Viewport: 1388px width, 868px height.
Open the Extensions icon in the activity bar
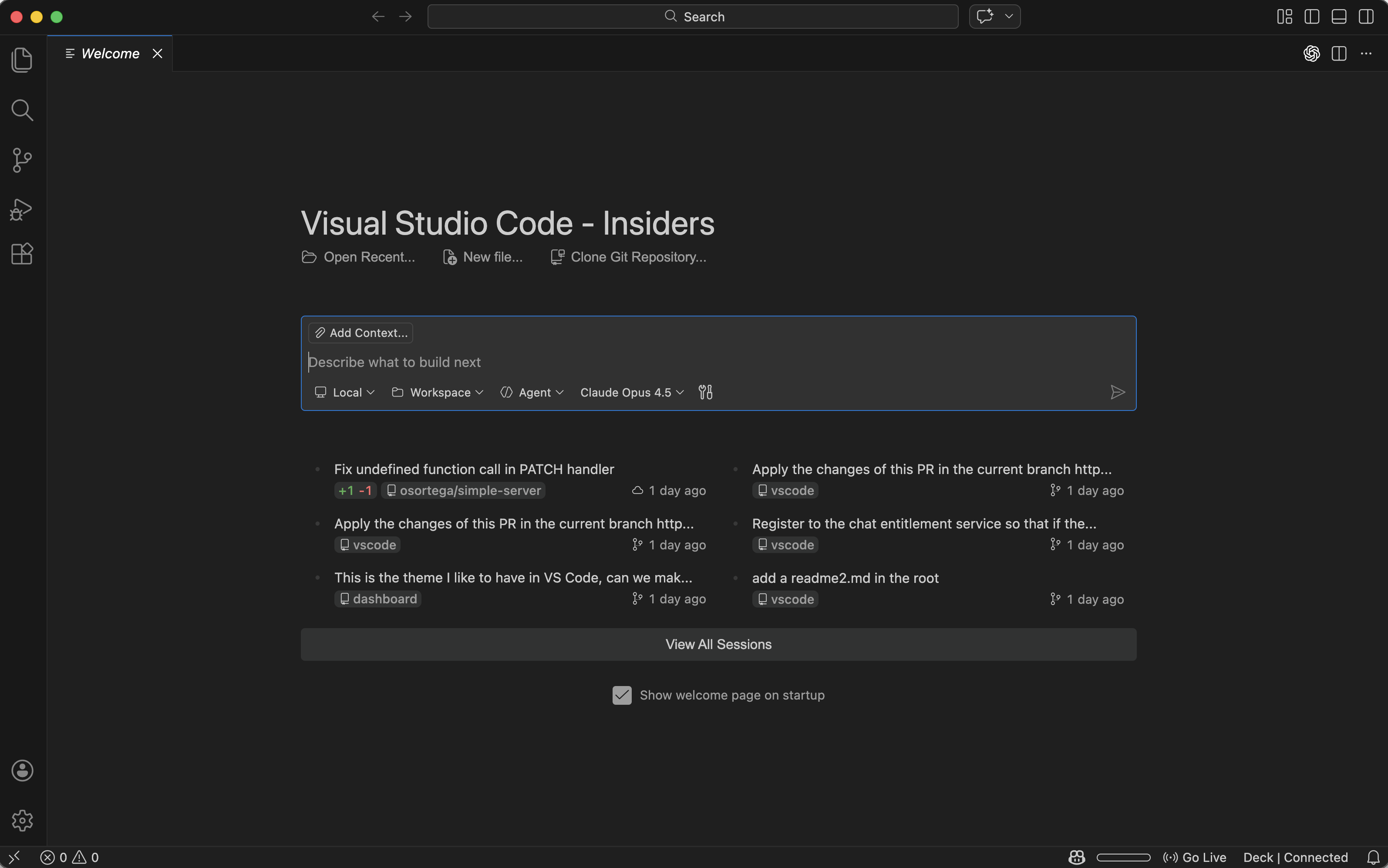click(x=22, y=253)
